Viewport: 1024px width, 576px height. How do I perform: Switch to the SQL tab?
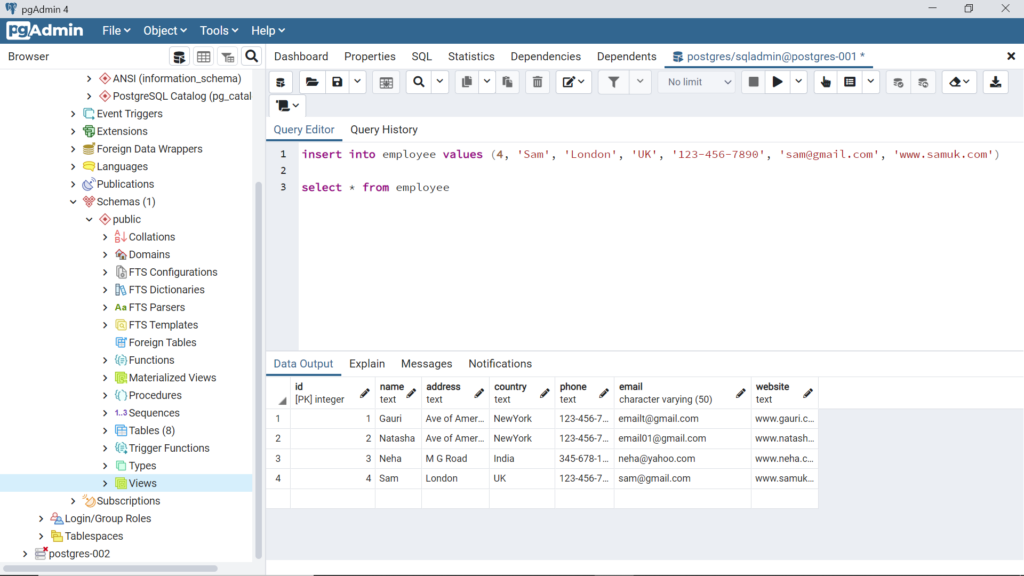click(421, 57)
